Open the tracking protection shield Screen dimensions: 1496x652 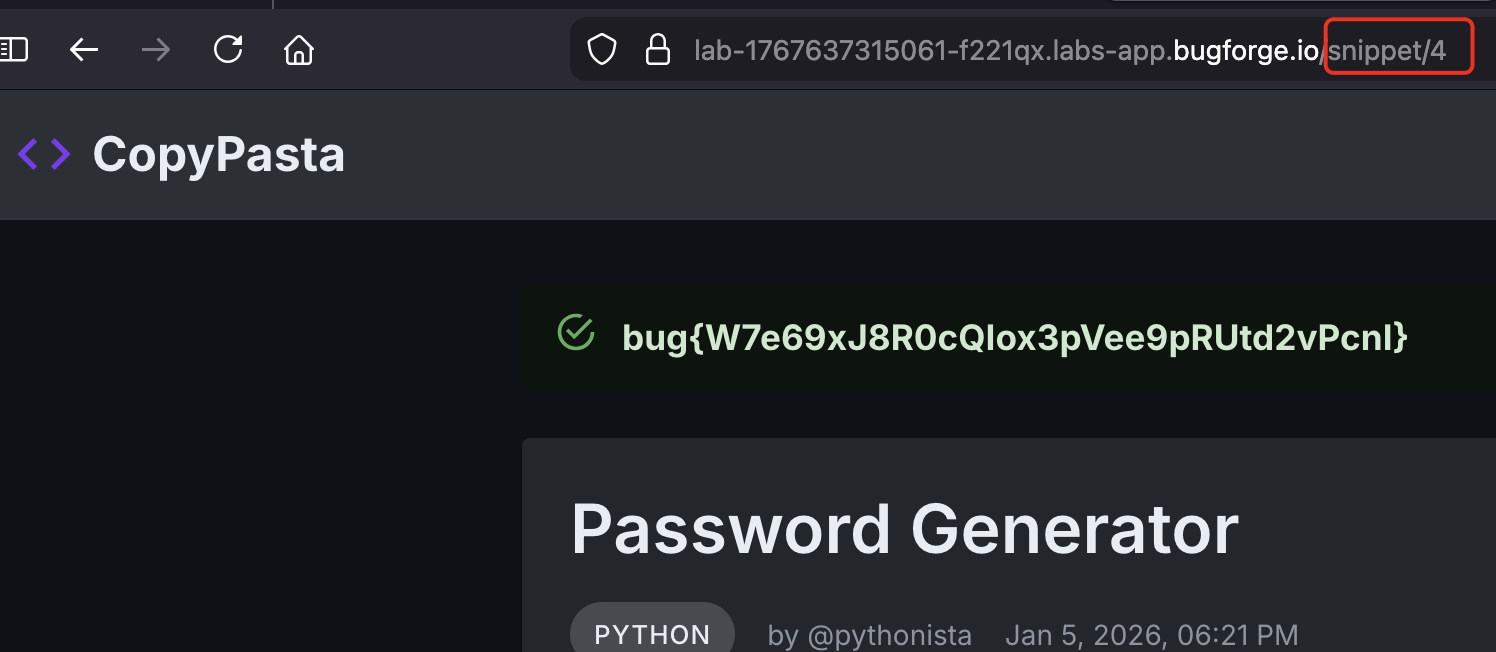(601, 49)
